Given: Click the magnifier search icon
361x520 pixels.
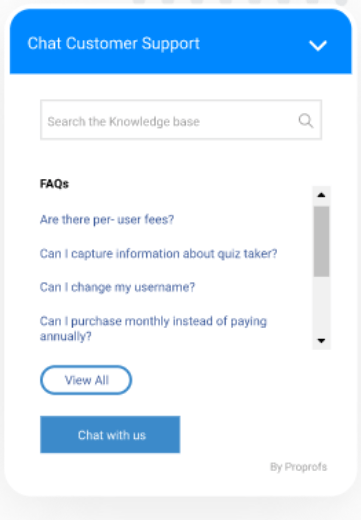Looking at the screenshot, I should (x=305, y=120).
